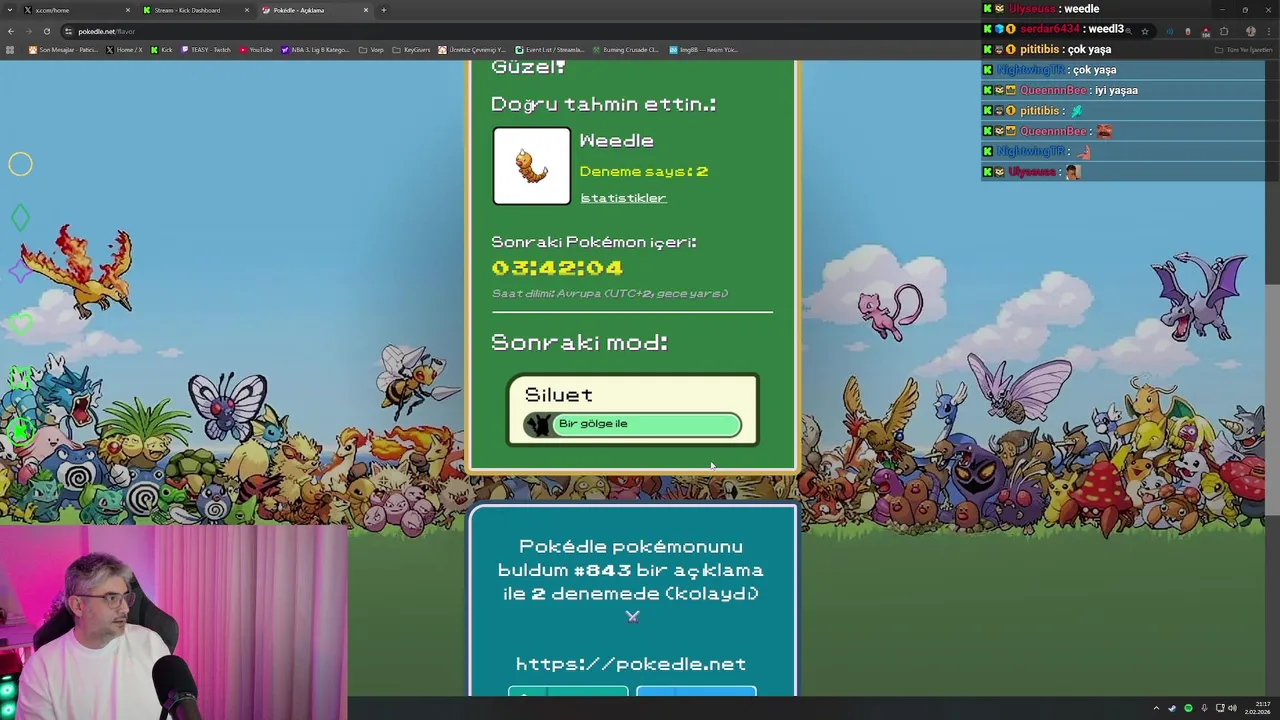This screenshot has width=1280, height=720.
Task: Show hidden system tray icons
Action: click(1156, 708)
